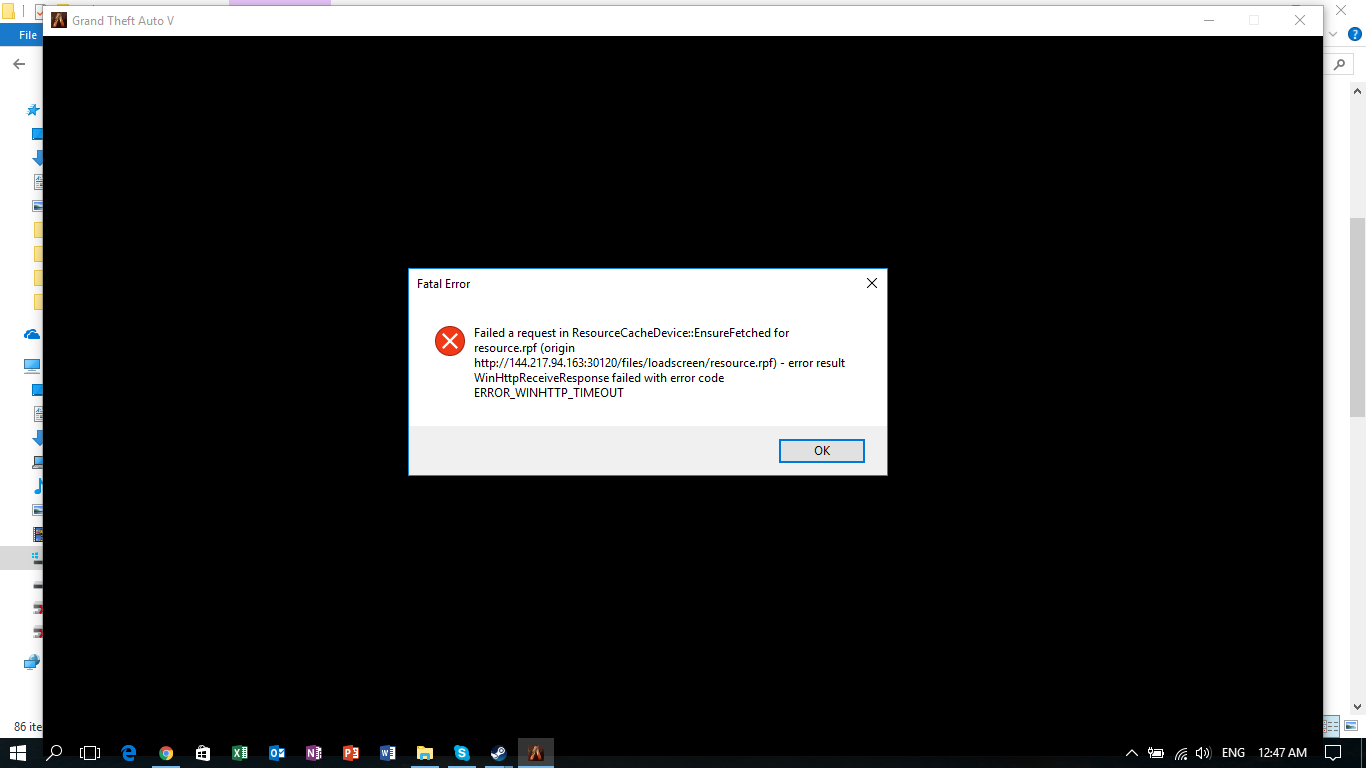
Task: Open Task View from taskbar
Action: point(90,753)
